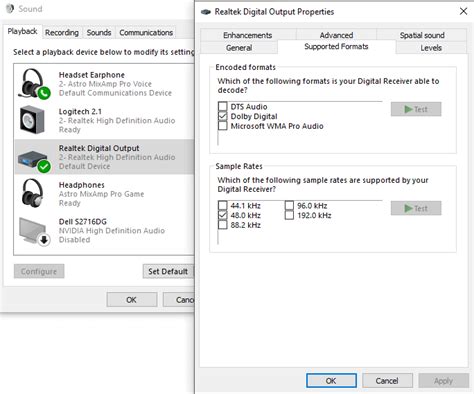This screenshot has width=474, height=394.
Task: Click Test button for sample rates
Action: [416, 208]
